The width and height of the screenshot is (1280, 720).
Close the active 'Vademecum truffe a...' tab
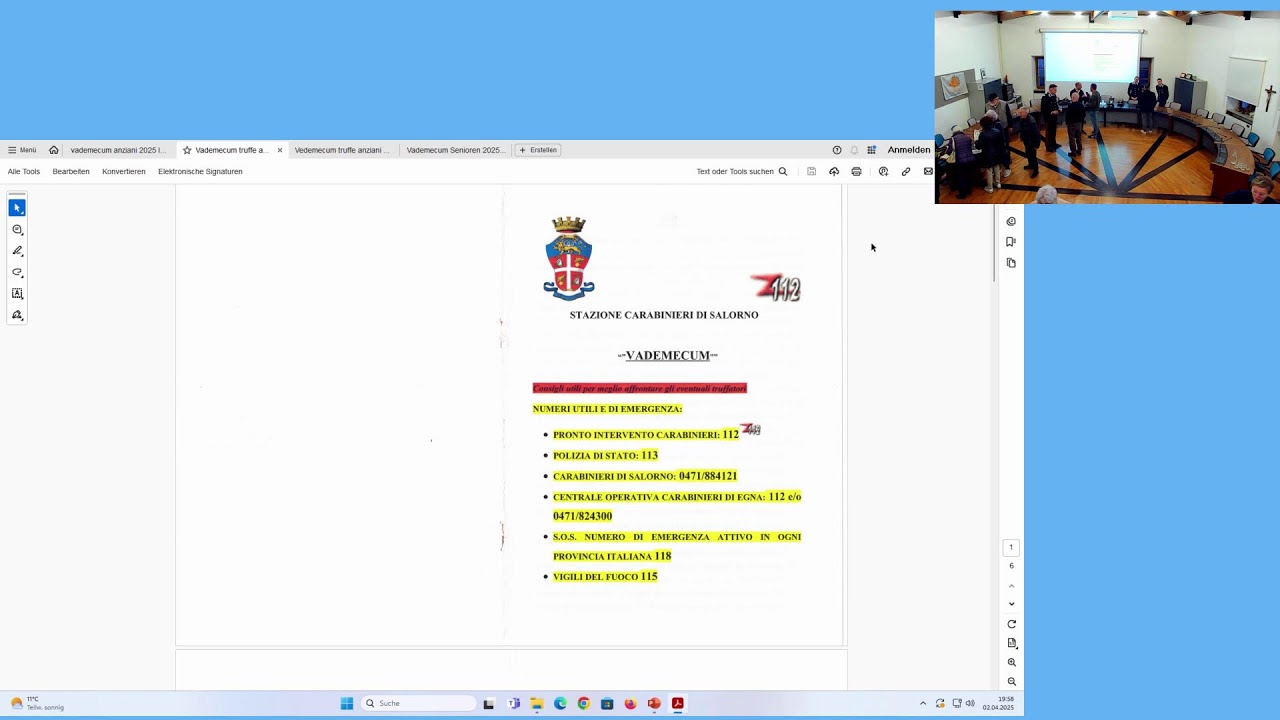(x=280, y=150)
